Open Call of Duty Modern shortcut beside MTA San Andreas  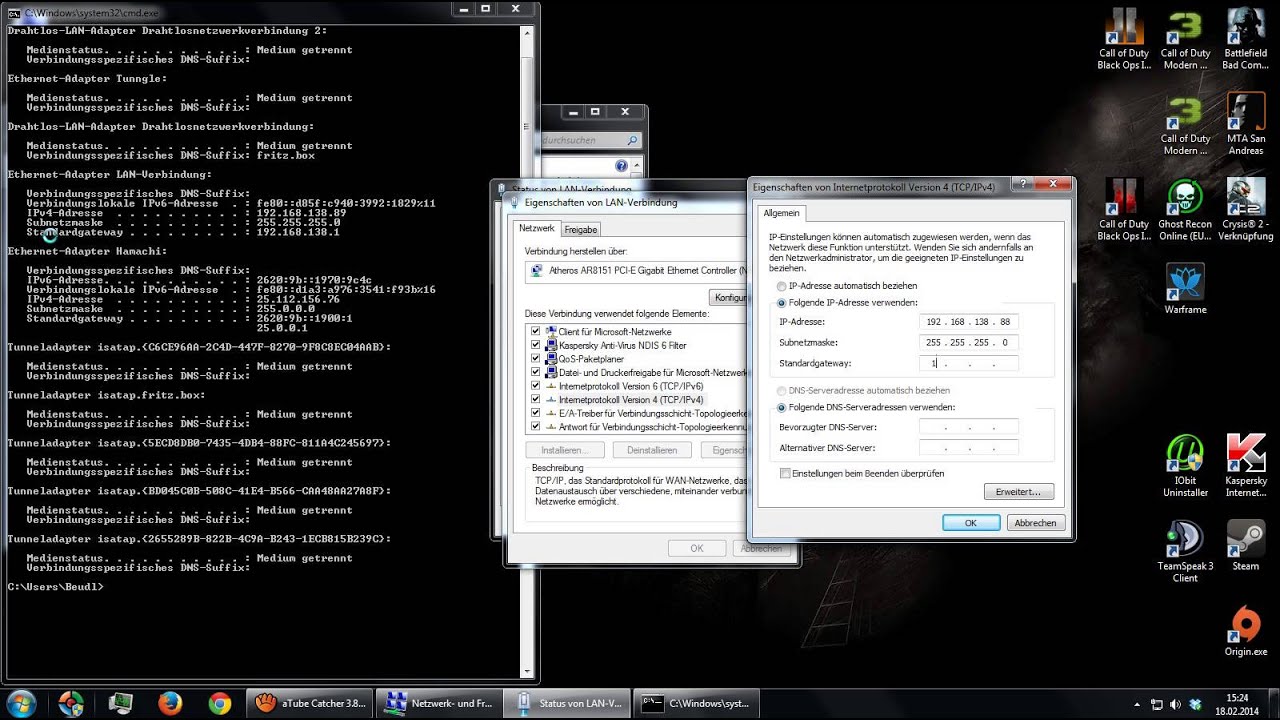coord(1185,125)
